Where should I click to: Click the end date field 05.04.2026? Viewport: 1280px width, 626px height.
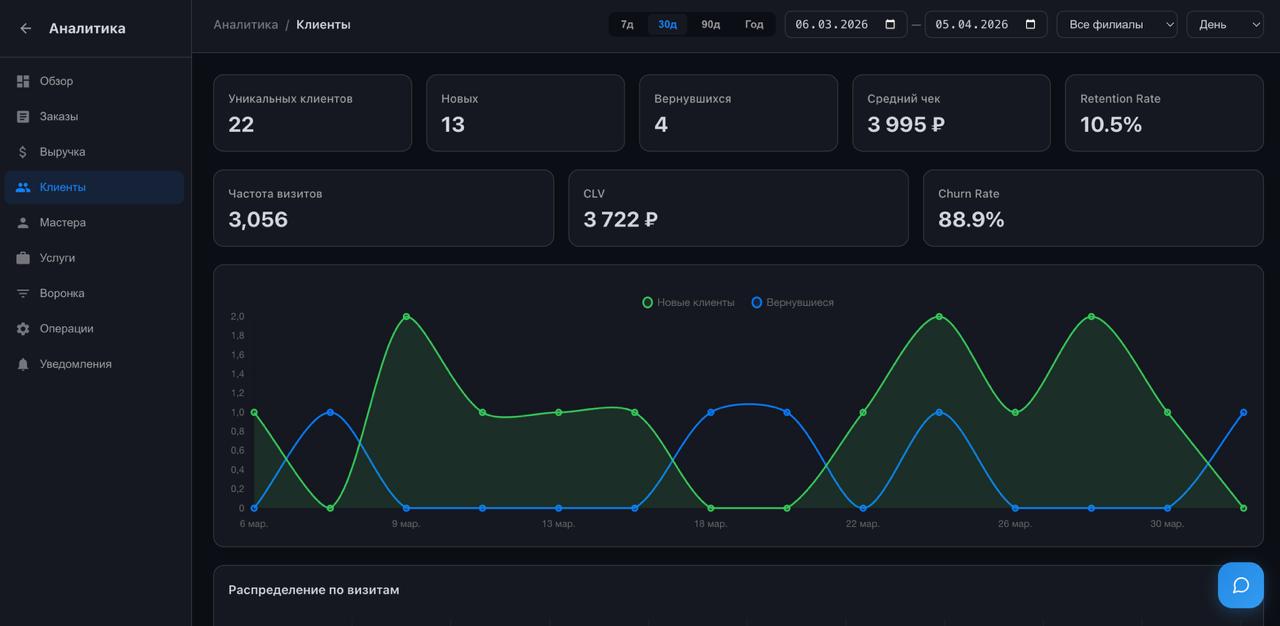(972, 25)
